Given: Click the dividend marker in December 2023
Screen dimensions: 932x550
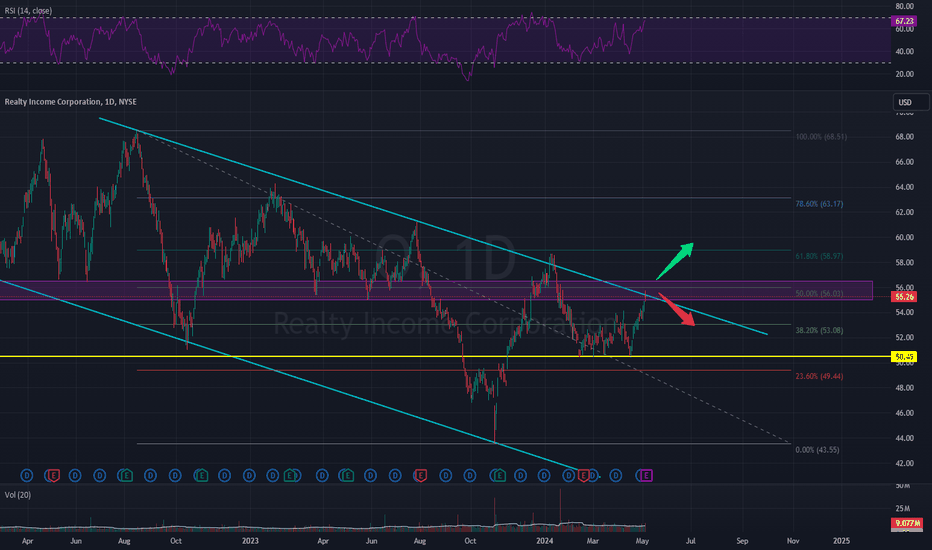Looking at the screenshot, I should coord(521,475).
